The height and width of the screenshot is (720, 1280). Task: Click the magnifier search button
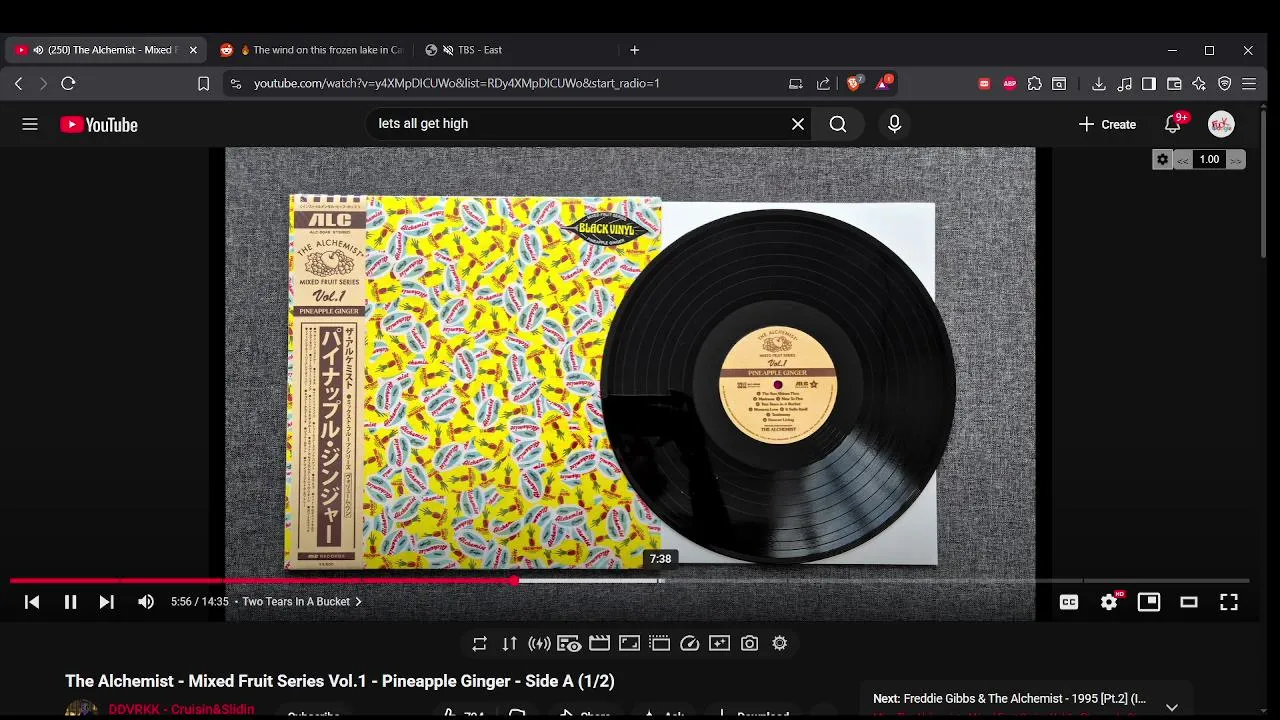click(x=838, y=124)
